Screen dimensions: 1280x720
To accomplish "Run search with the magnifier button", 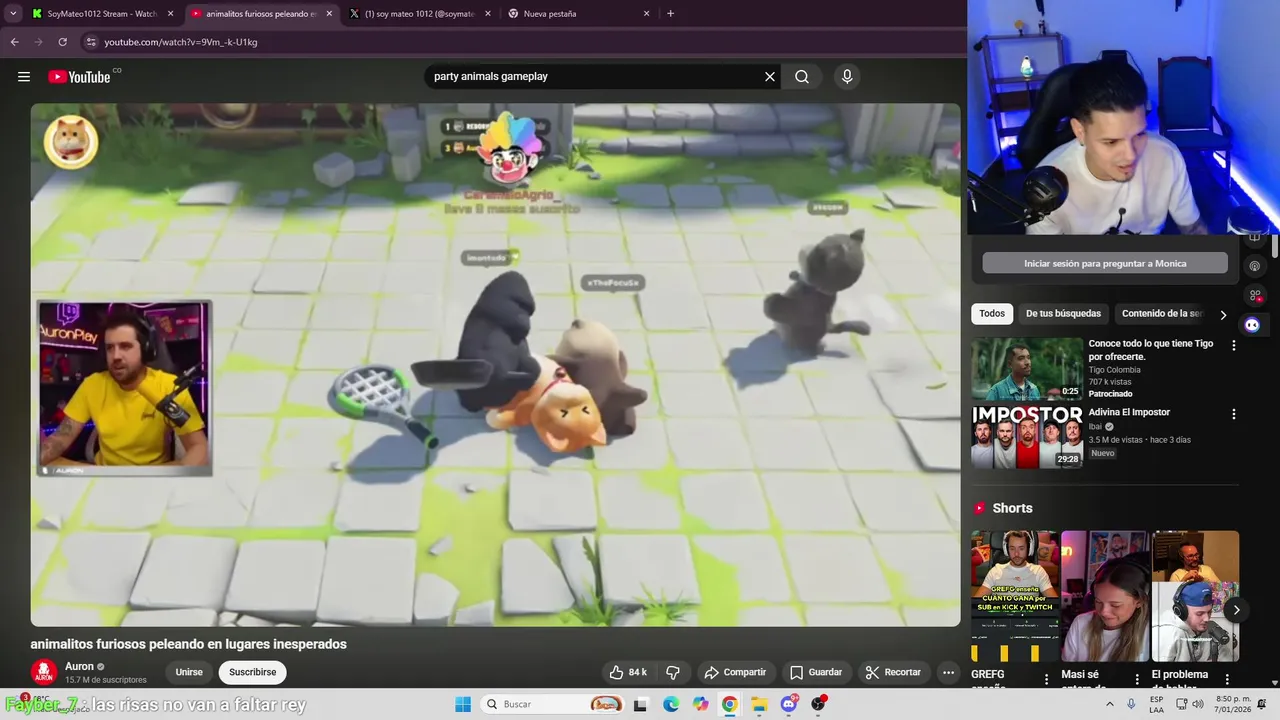I will (x=802, y=77).
